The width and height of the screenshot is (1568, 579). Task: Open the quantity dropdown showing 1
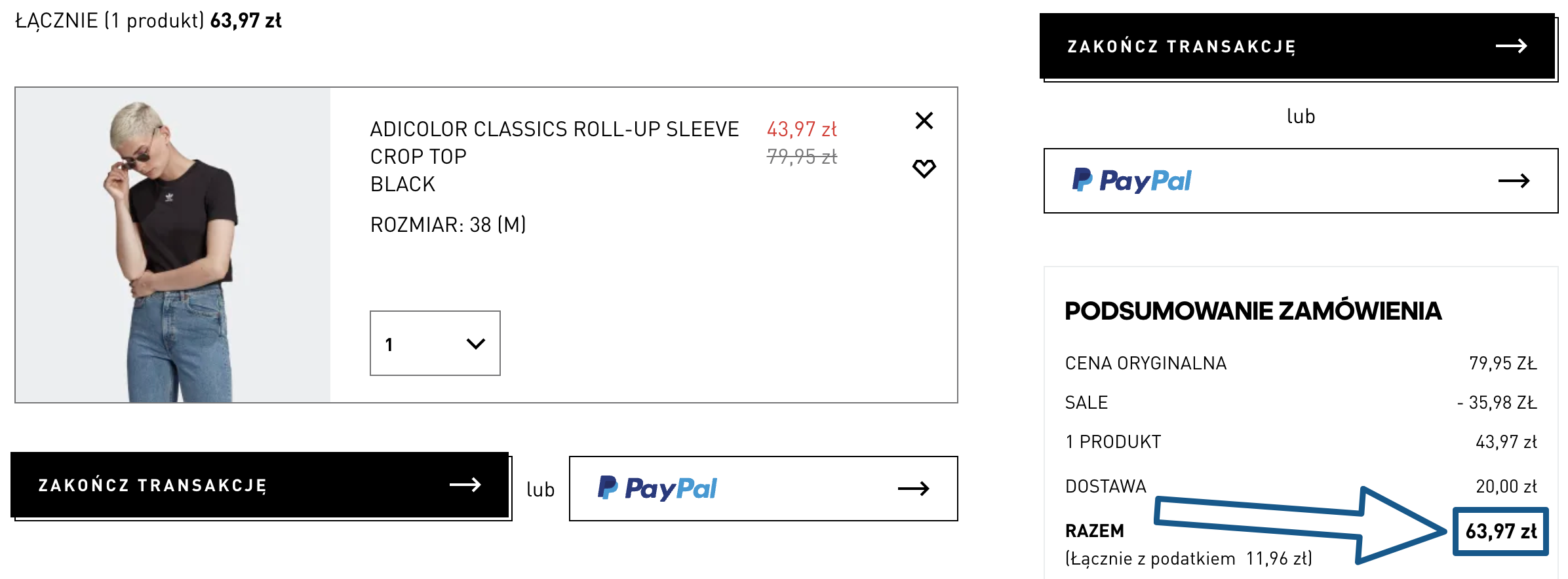tap(435, 343)
